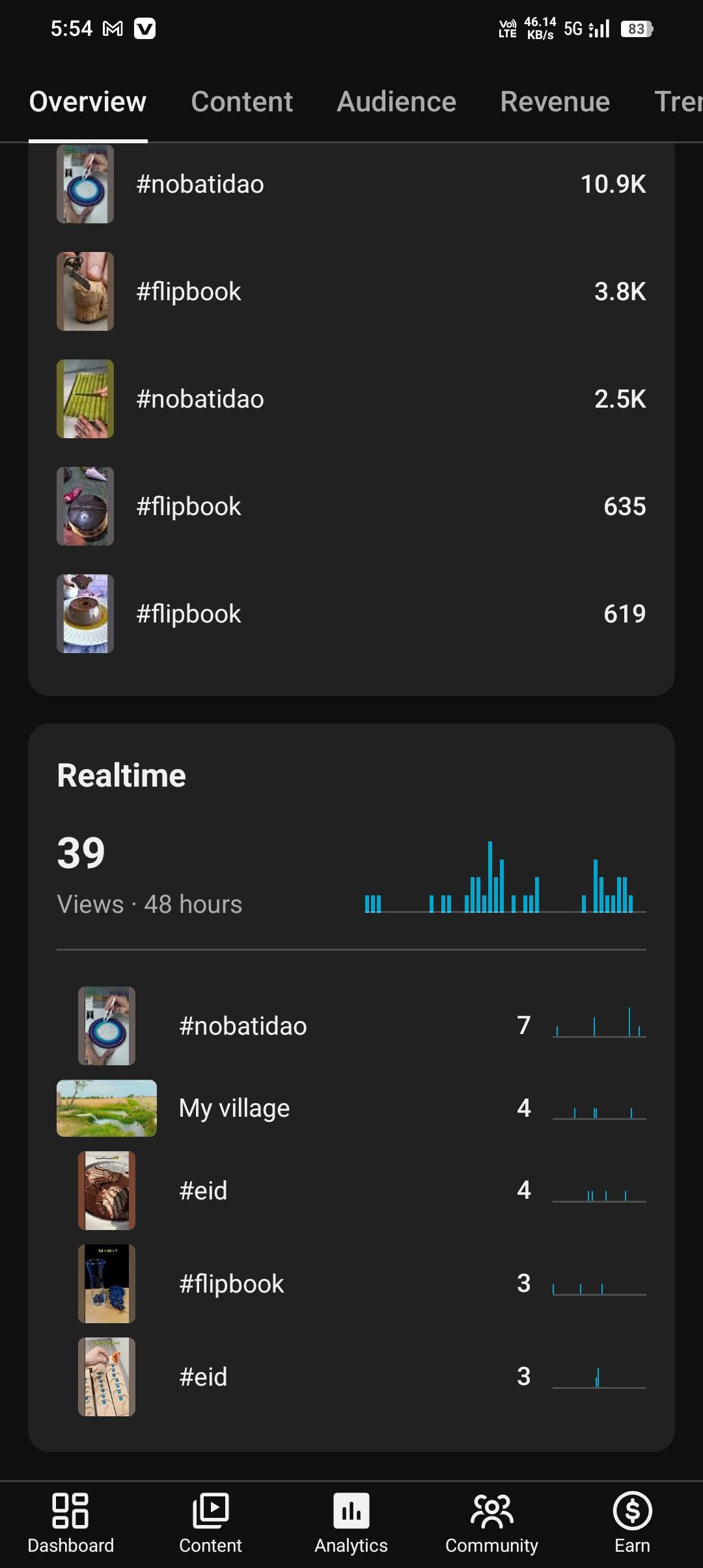
Task: Tap the sparkline for #nobatidao realtime row
Action: click(x=599, y=1024)
